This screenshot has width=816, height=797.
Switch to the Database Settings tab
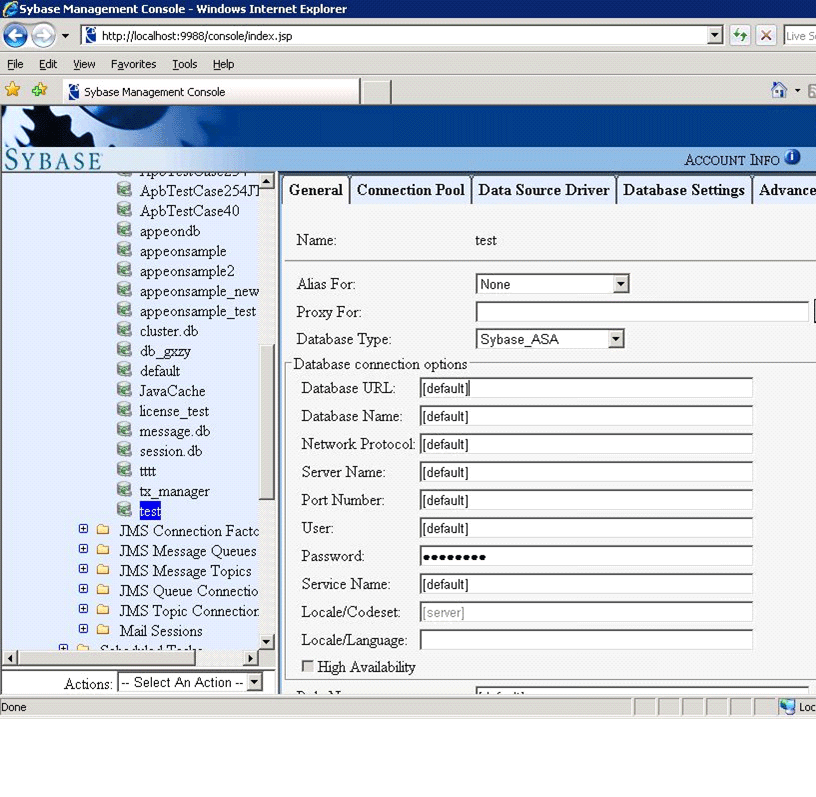tap(684, 190)
